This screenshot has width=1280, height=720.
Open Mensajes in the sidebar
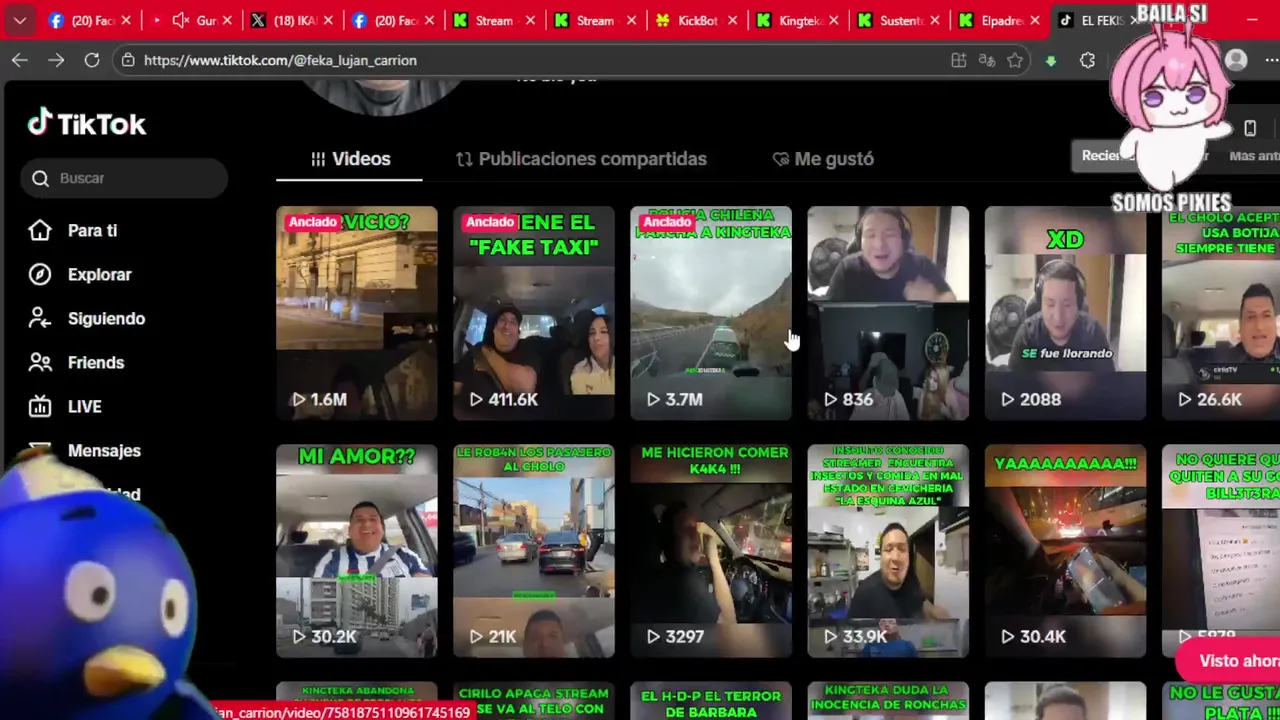click(x=104, y=450)
